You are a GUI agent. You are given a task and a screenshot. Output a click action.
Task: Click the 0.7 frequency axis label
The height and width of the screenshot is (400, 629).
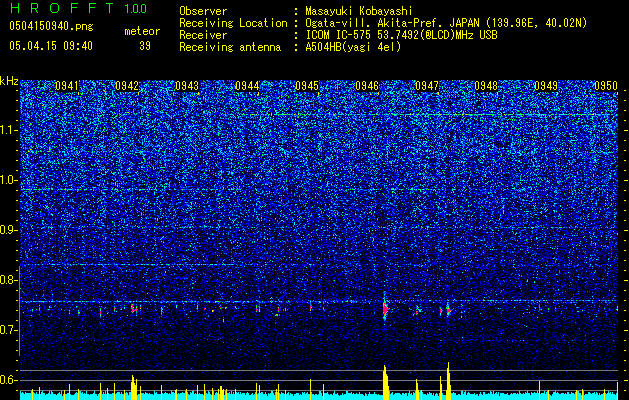[8, 330]
